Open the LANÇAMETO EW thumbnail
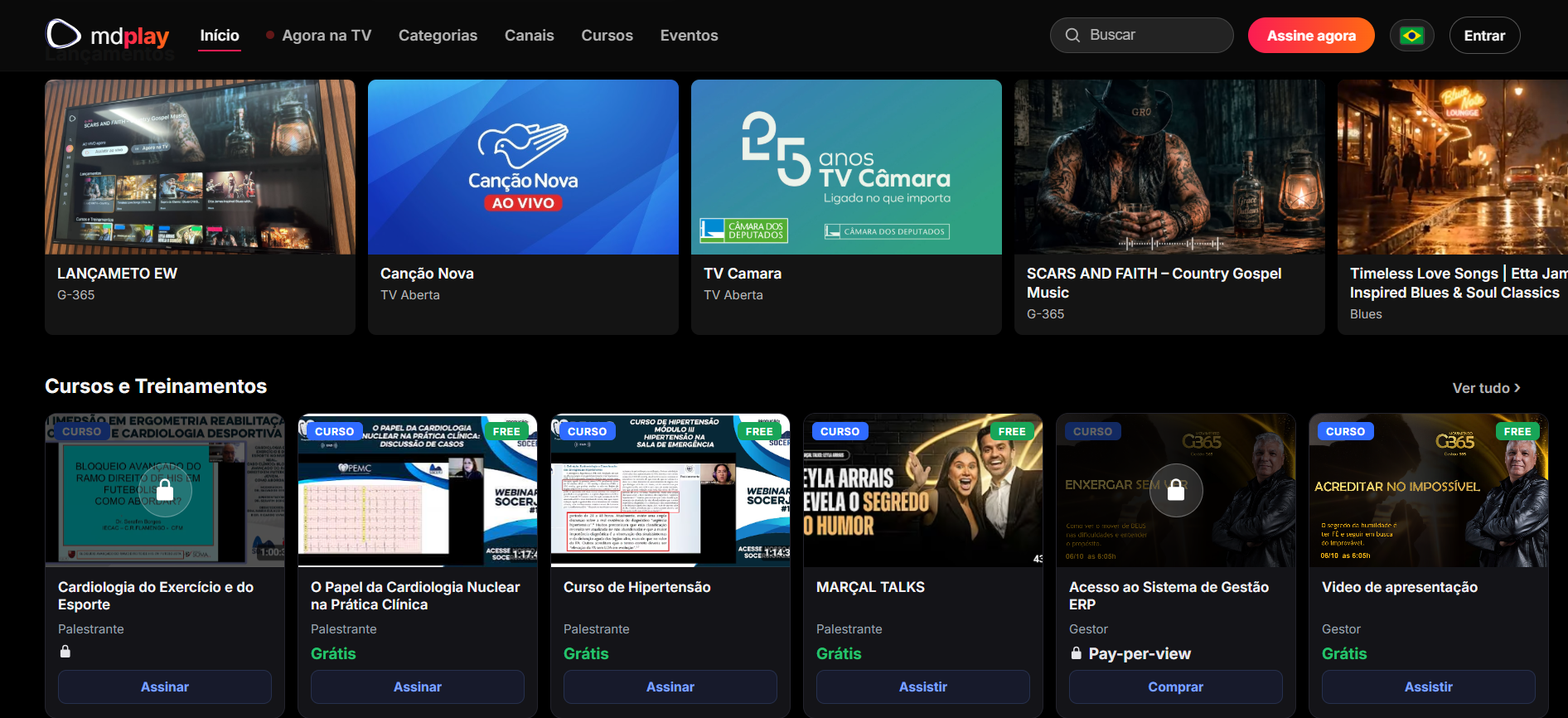Screen dimensions: 1568x718 (x=200, y=167)
